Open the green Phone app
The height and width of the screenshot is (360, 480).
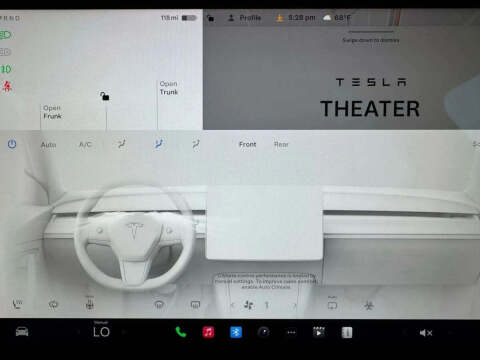pos(181,332)
